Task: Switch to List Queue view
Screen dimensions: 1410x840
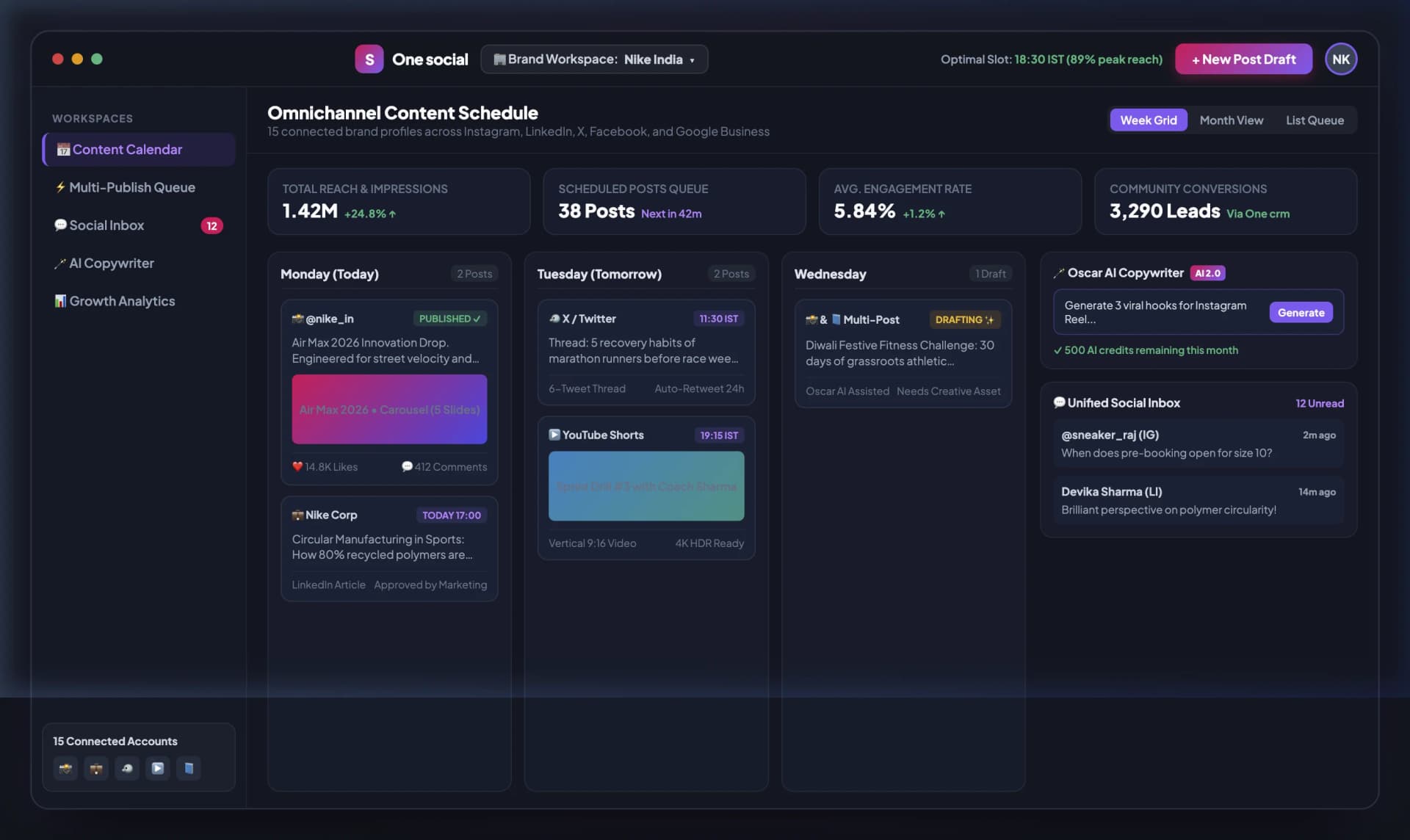Action: (x=1315, y=120)
